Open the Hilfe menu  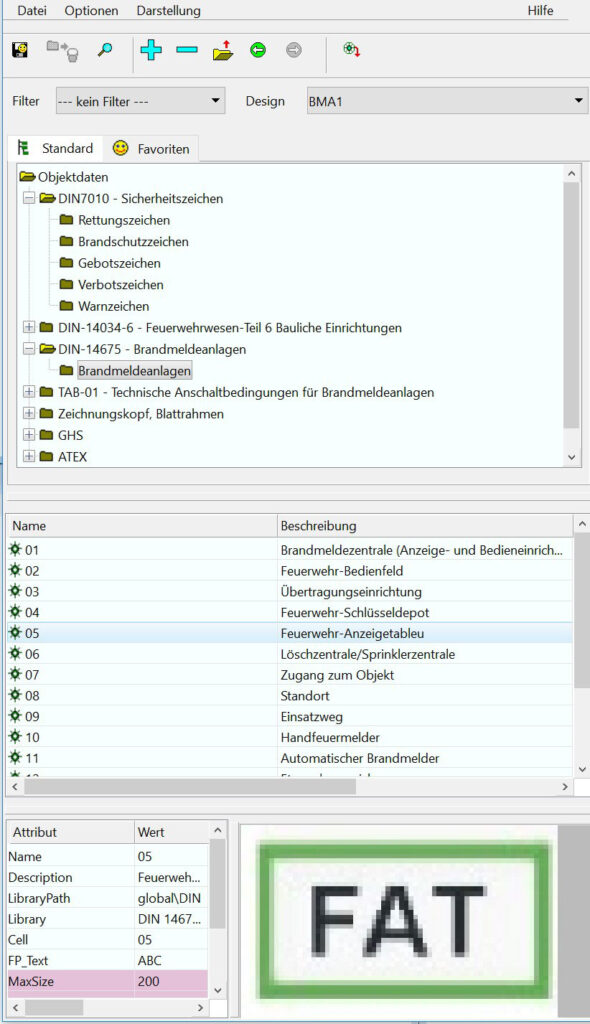(x=540, y=10)
